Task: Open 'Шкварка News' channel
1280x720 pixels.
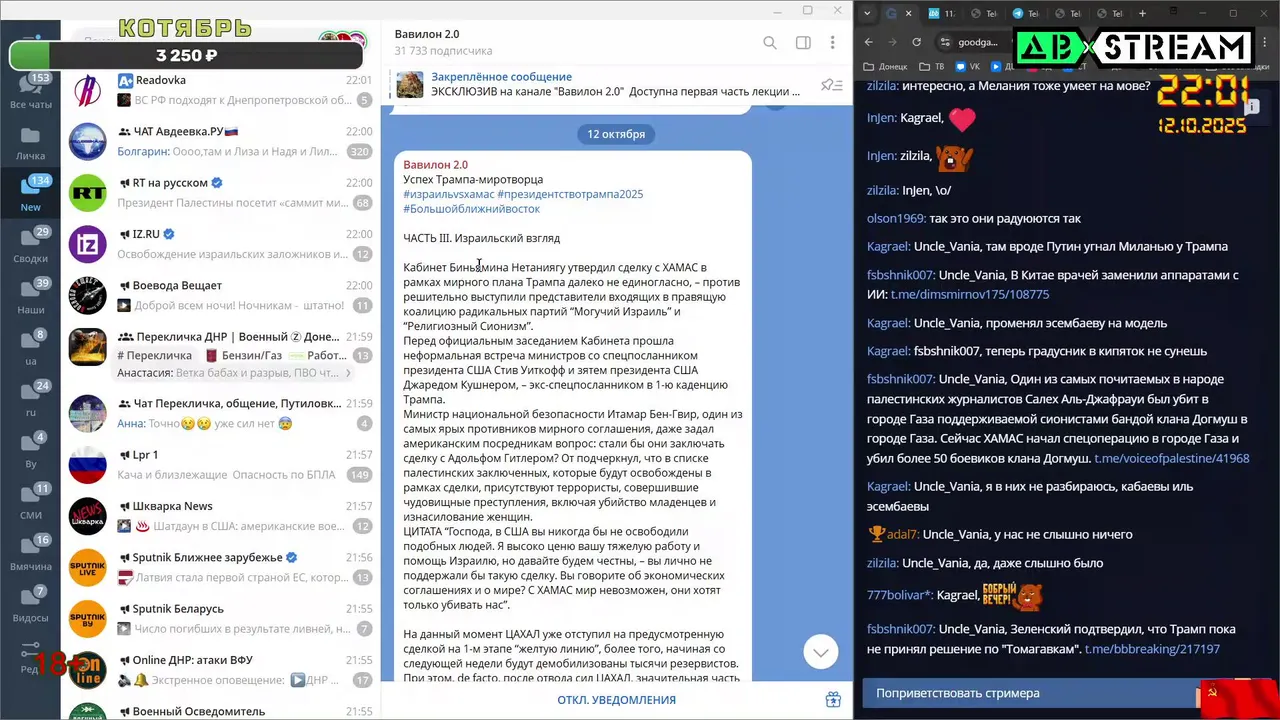Action: pos(220,516)
